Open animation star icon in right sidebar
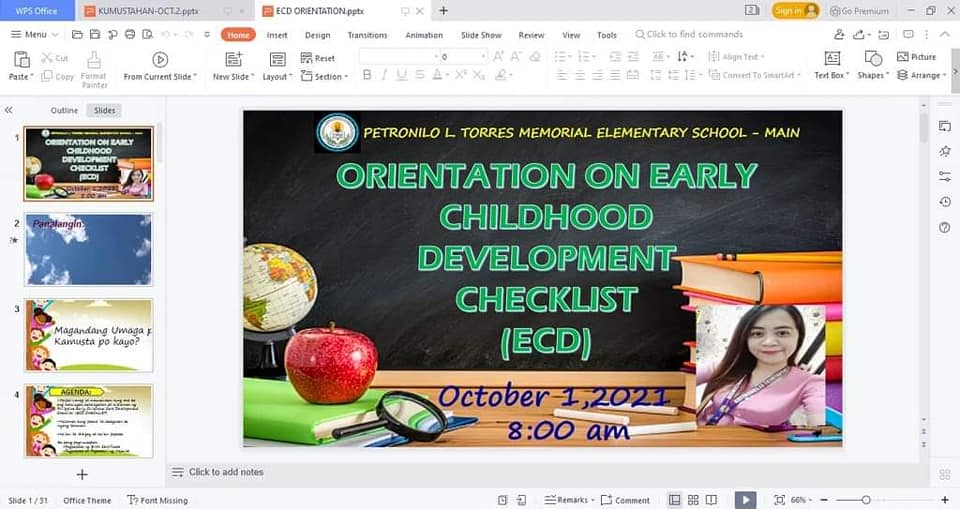This screenshot has height=509, width=960. point(945,151)
